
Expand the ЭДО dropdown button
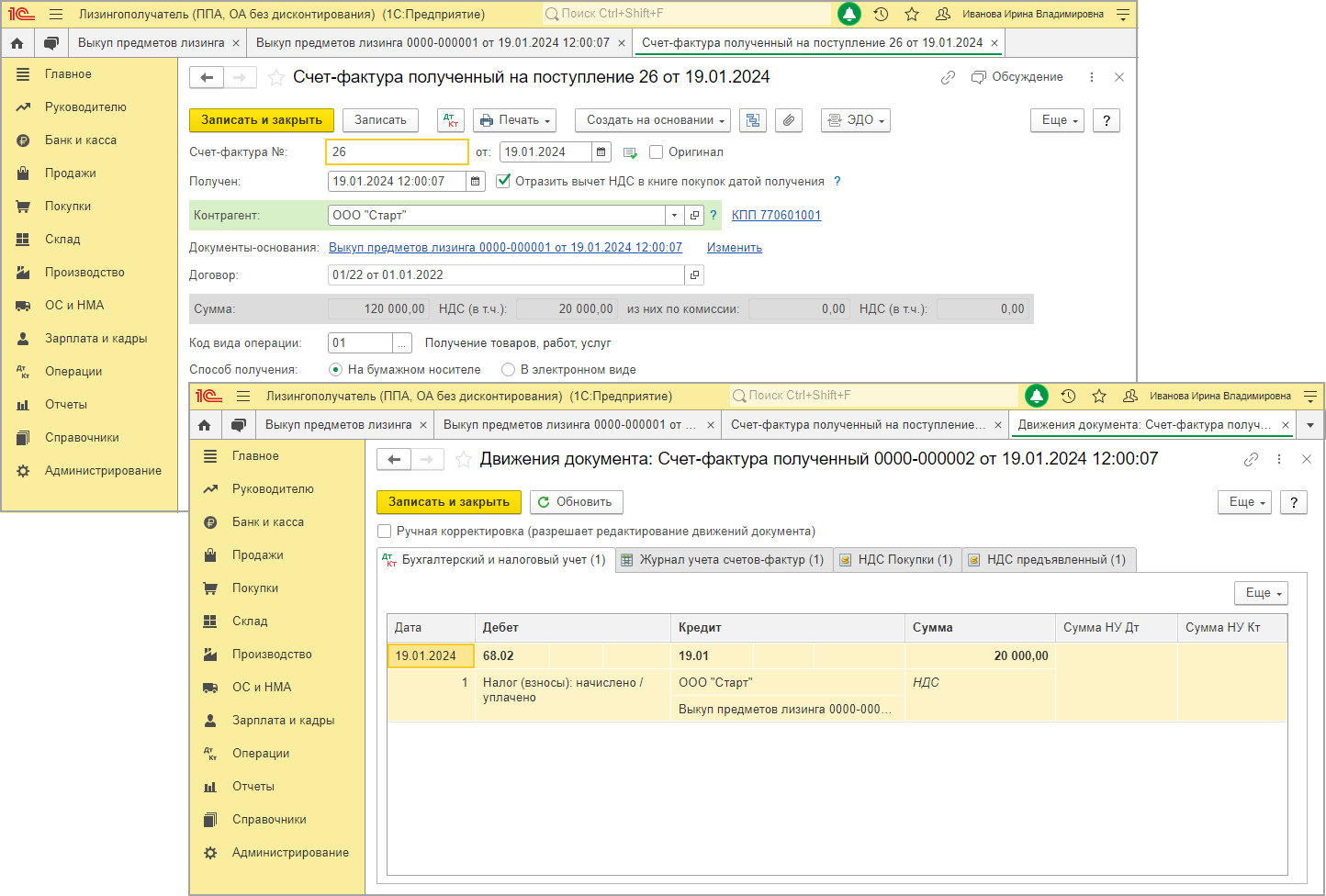click(856, 120)
